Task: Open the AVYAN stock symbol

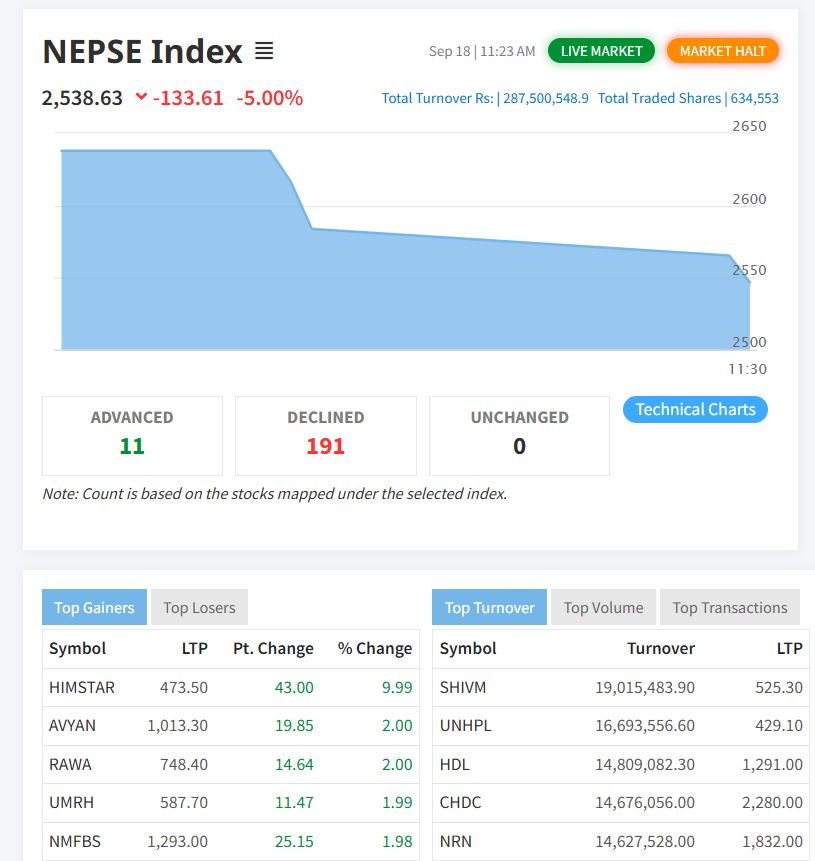Action: coord(73,726)
